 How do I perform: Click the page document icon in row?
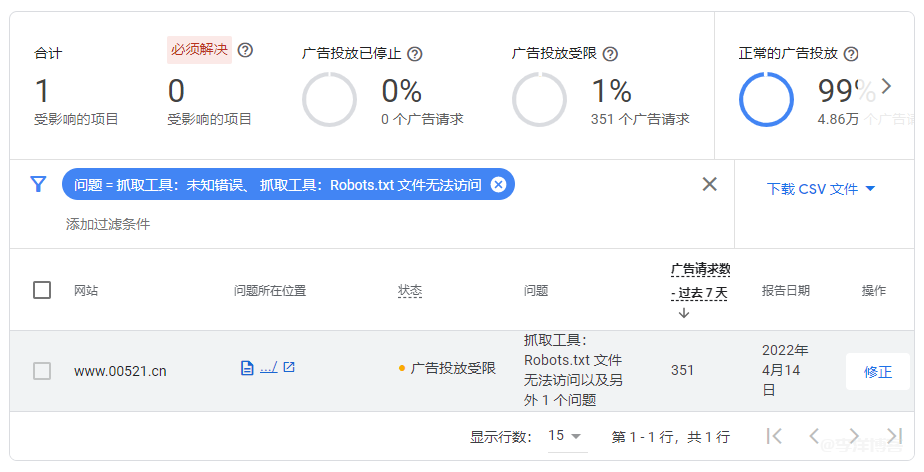click(x=247, y=368)
